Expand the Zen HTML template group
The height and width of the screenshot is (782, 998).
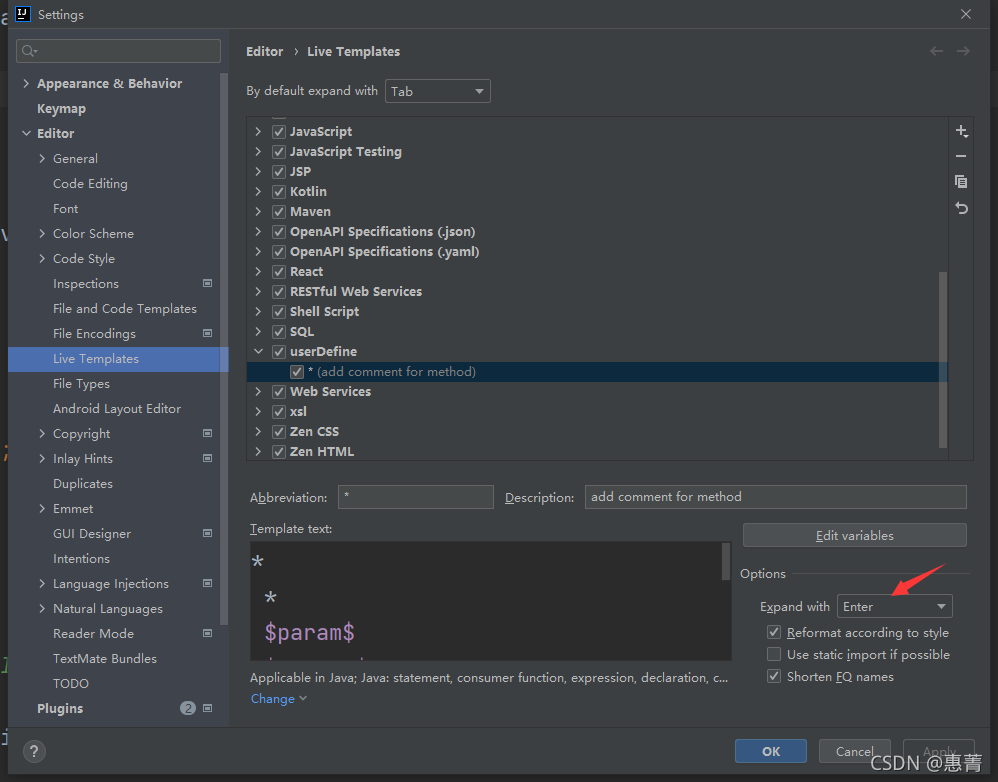pos(258,451)
